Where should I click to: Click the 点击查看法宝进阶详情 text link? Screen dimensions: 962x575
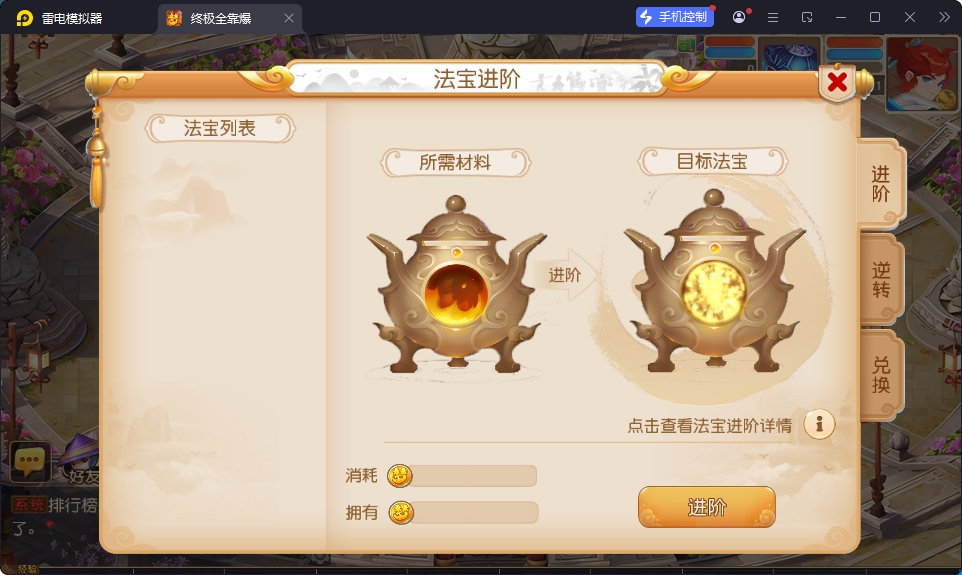(x=709, y=425)
